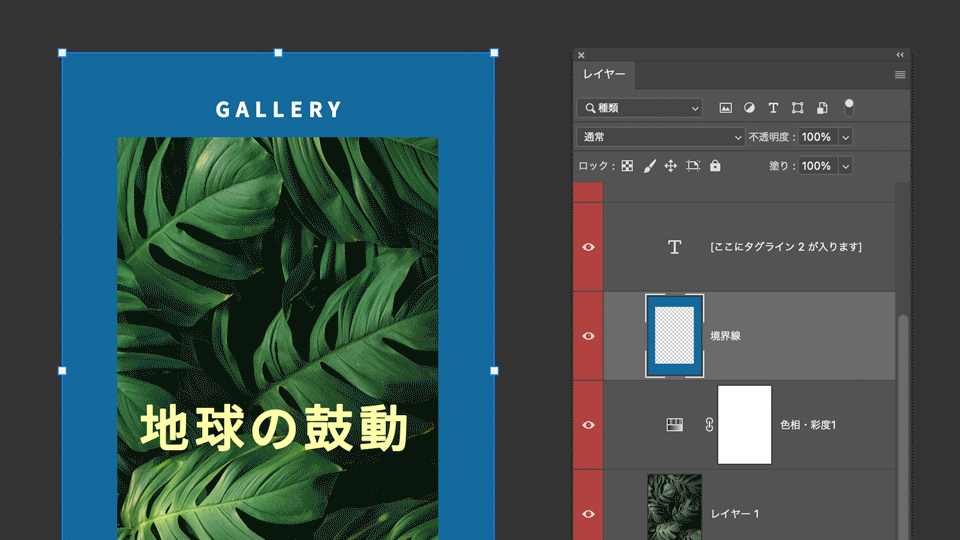This screenshot has height=540, width=960.
Task: Hide the tagline 2 text layer
Action: pyautogui.click(x=588, y=247)
